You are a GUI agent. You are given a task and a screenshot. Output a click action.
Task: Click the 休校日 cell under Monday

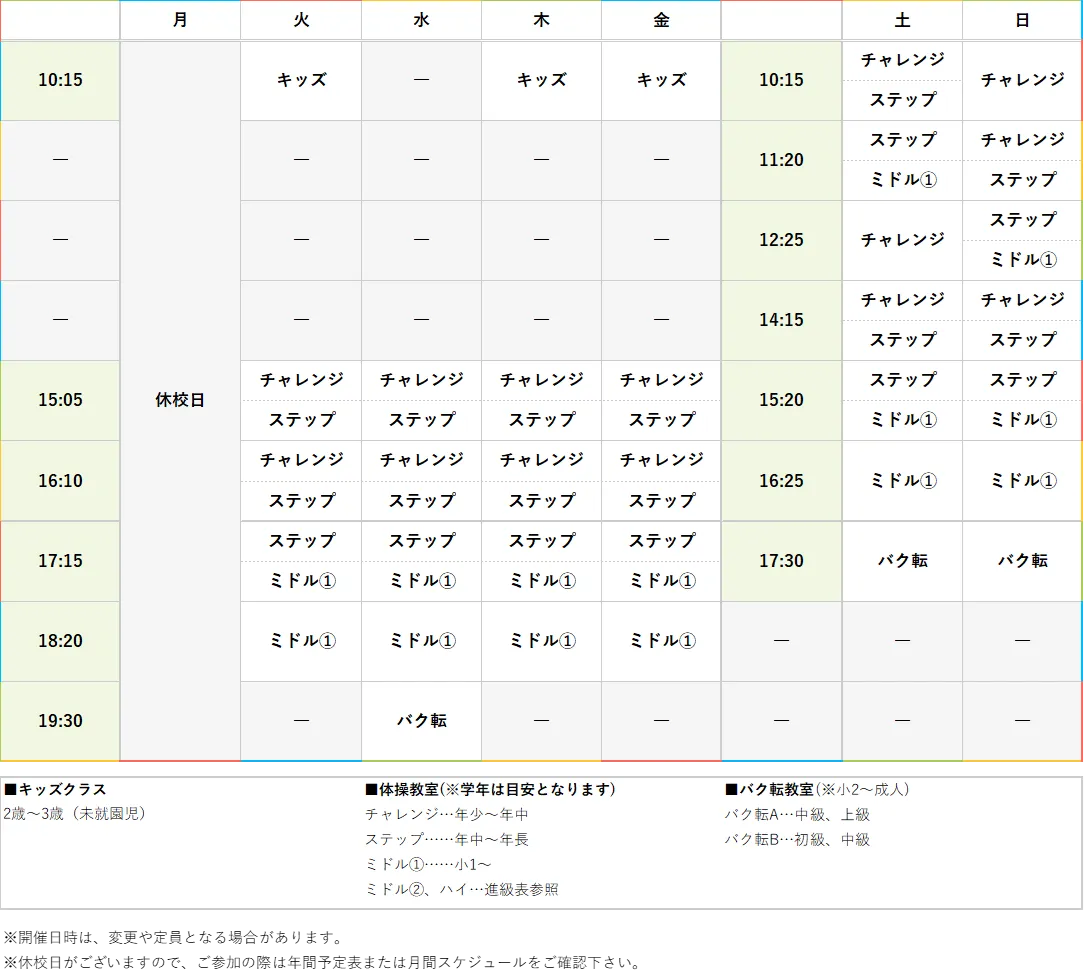pyautogui.click(x=180, y=400)
